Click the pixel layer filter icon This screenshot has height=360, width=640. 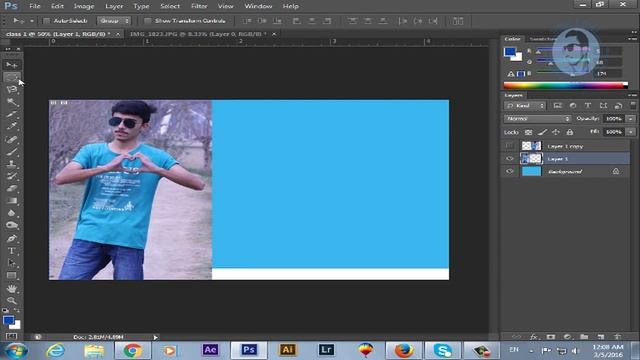click(x=558, y=106)
